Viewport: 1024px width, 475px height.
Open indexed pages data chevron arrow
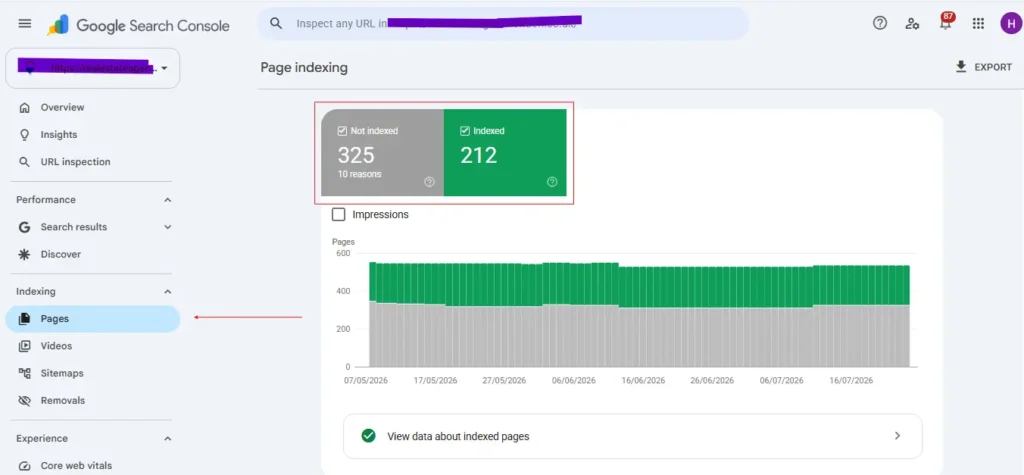click(897, 436)
